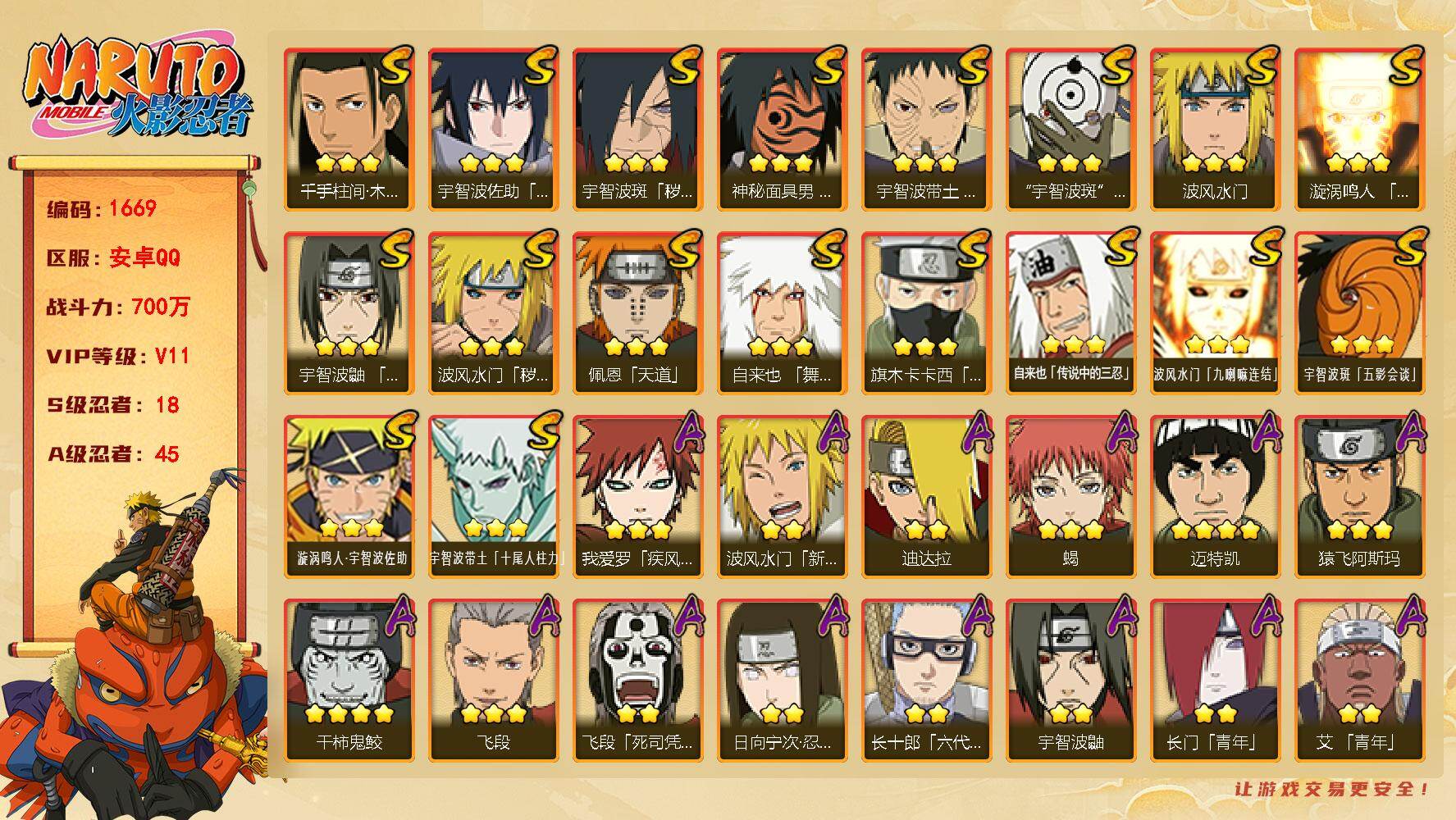Open the 长门「青年」 card
The height and width of the screenshot is (820, 1456).
tap(1214, 680)
